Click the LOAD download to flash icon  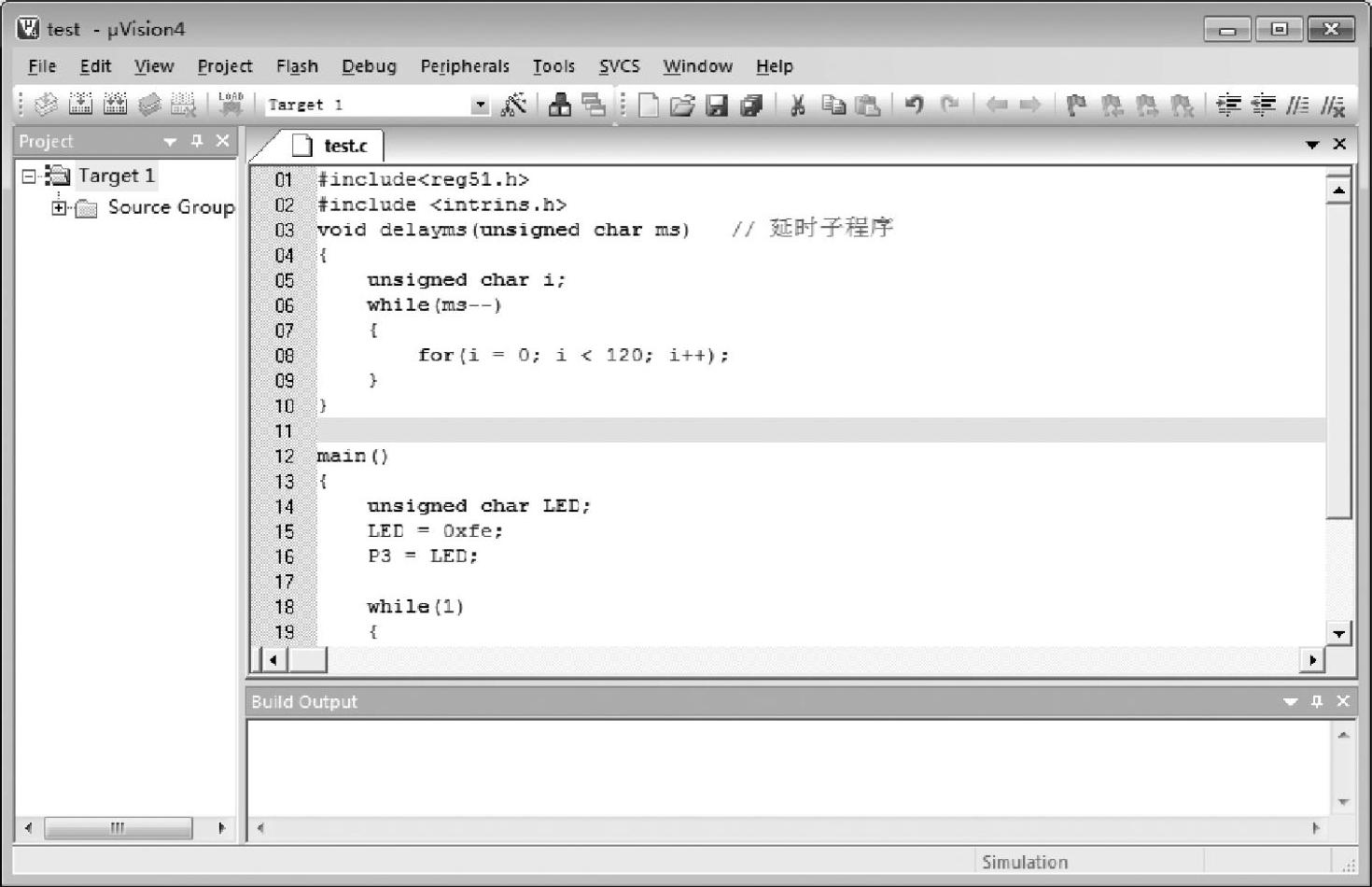point(231,104)
